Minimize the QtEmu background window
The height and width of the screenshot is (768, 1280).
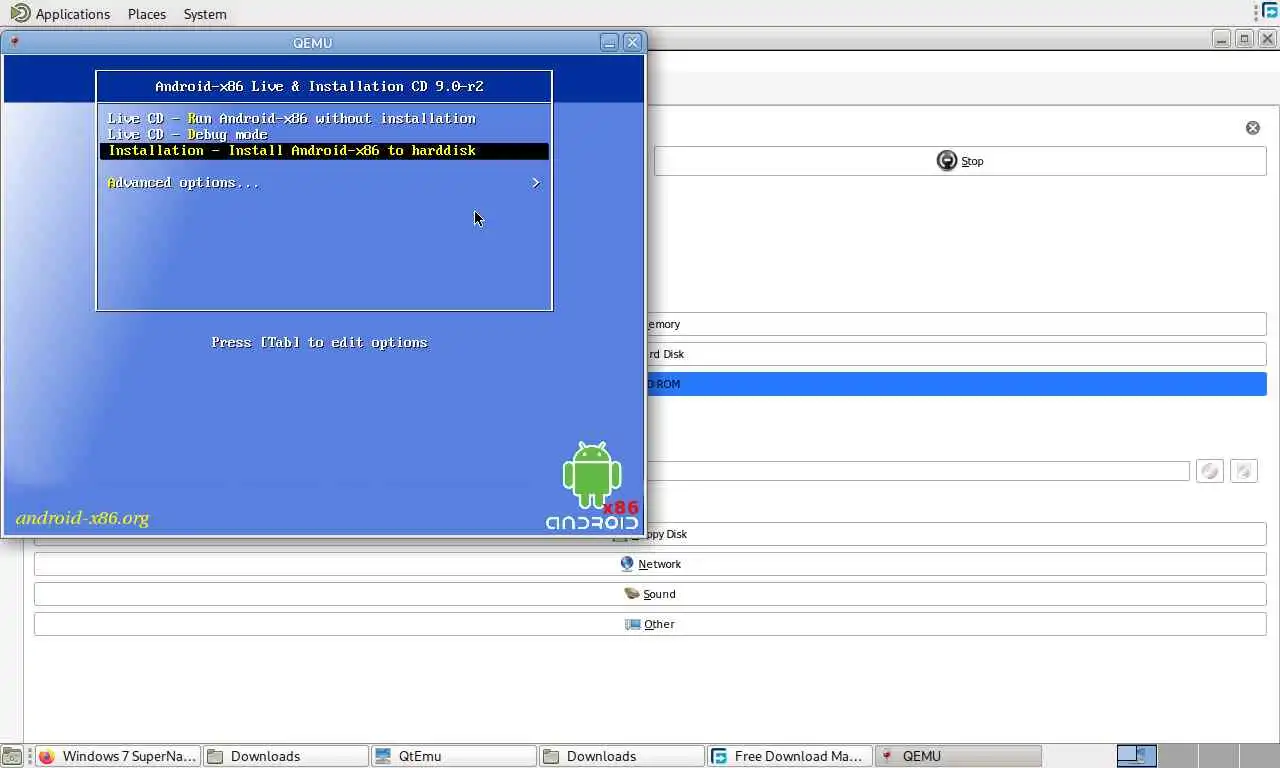pos(1222,39)
